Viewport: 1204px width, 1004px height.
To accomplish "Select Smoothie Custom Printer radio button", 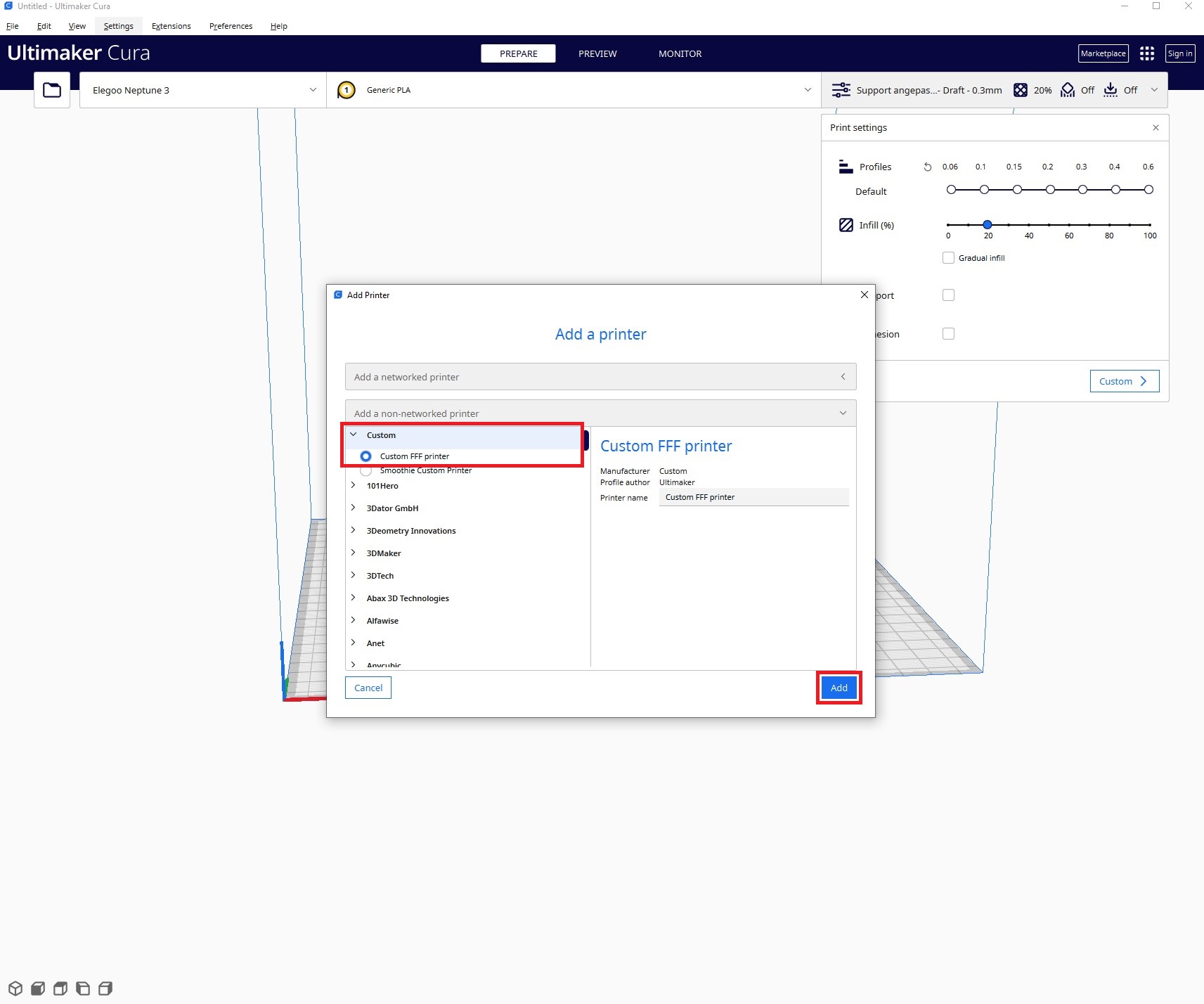I will pyautogui.click(x=365, y=470).
